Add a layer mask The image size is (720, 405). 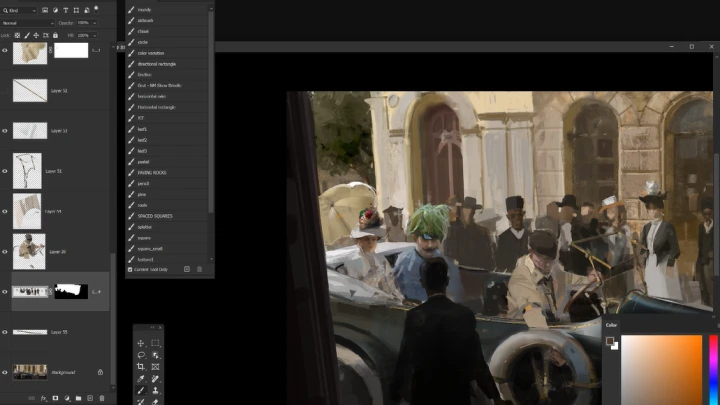tap(55, 398)
